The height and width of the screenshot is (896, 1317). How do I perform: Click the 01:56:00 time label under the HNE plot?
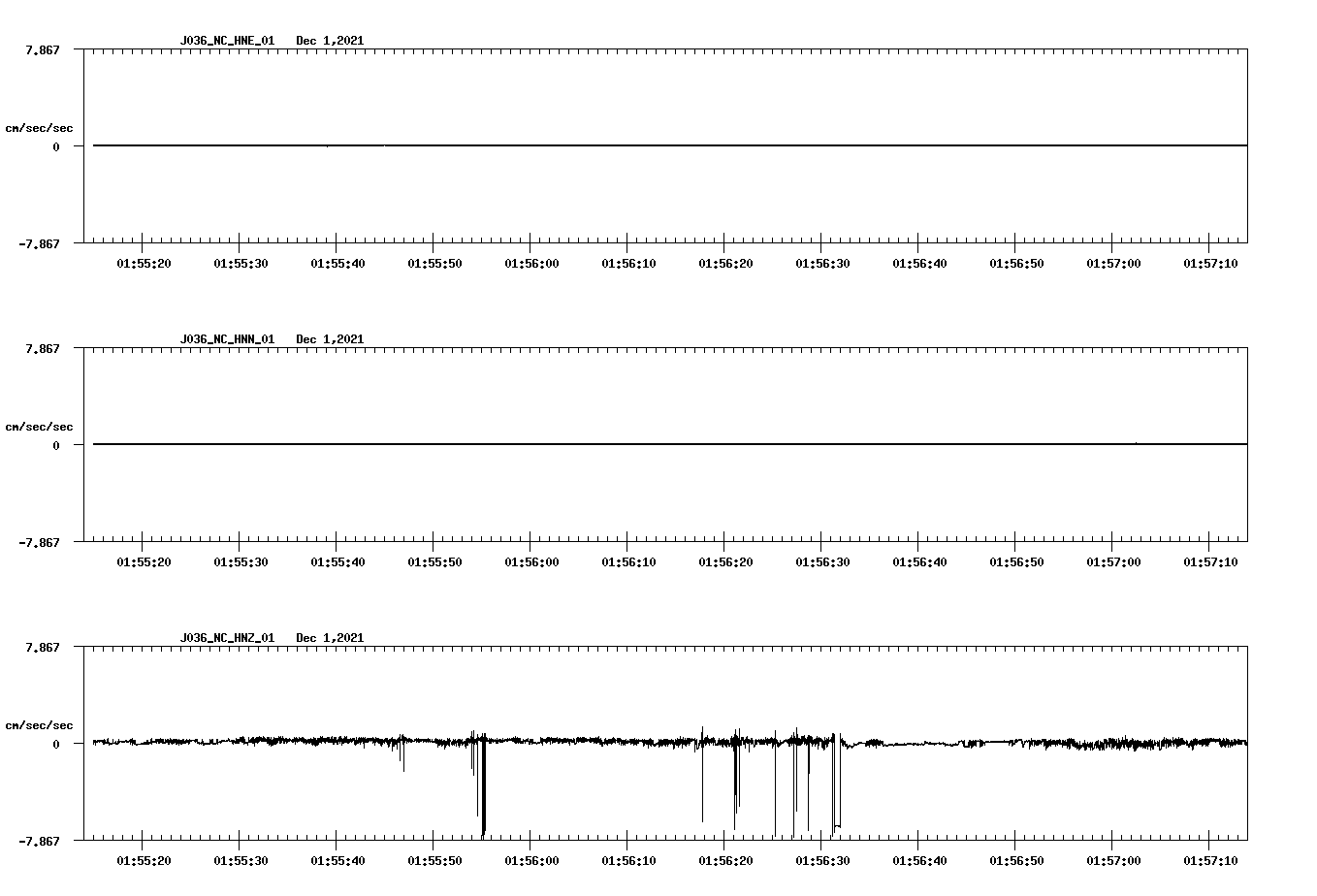531,264
